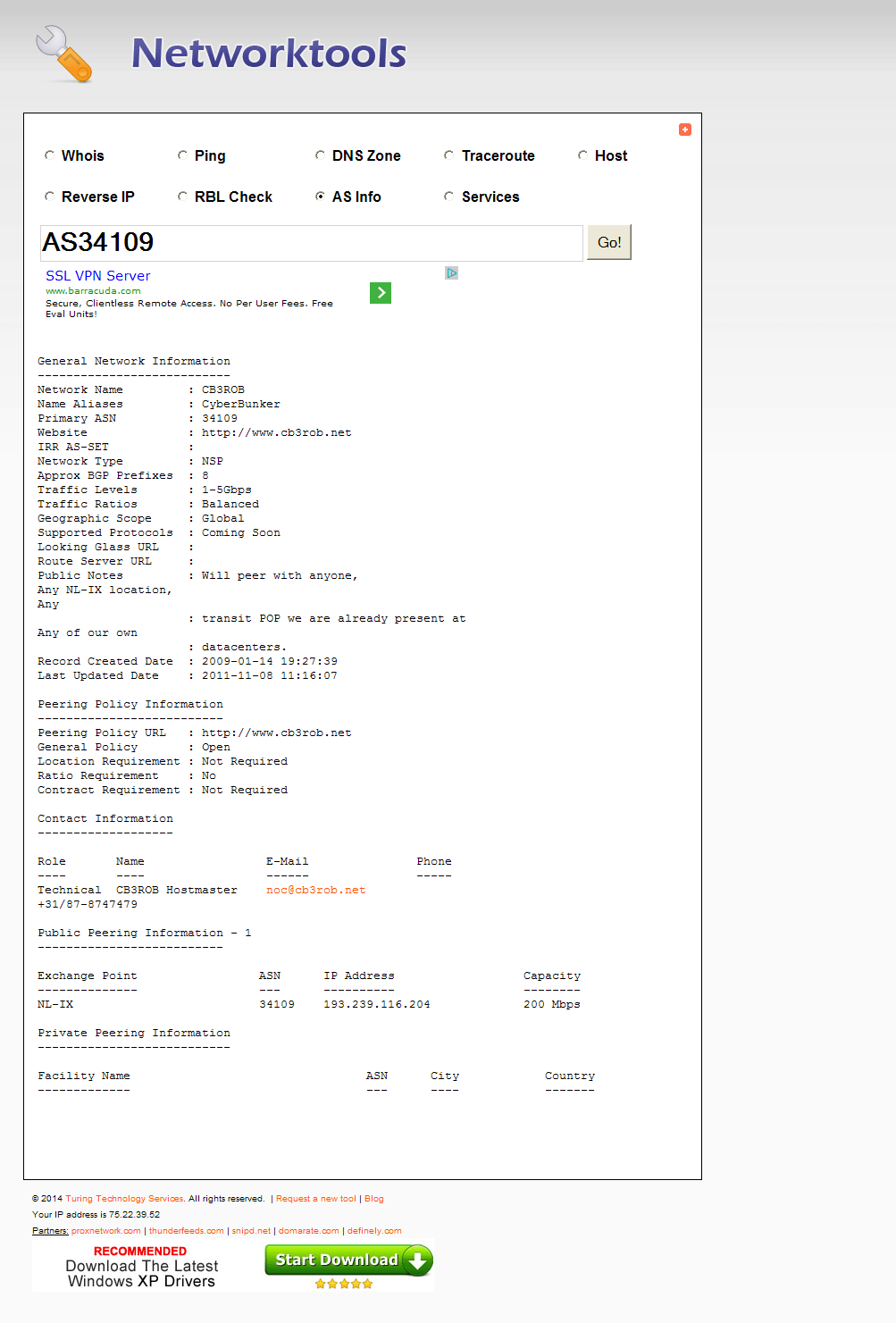Click the CB3ROB Hostmaster contact name
This screenshot has height=1323, width=896.
(x=177, y=890)
